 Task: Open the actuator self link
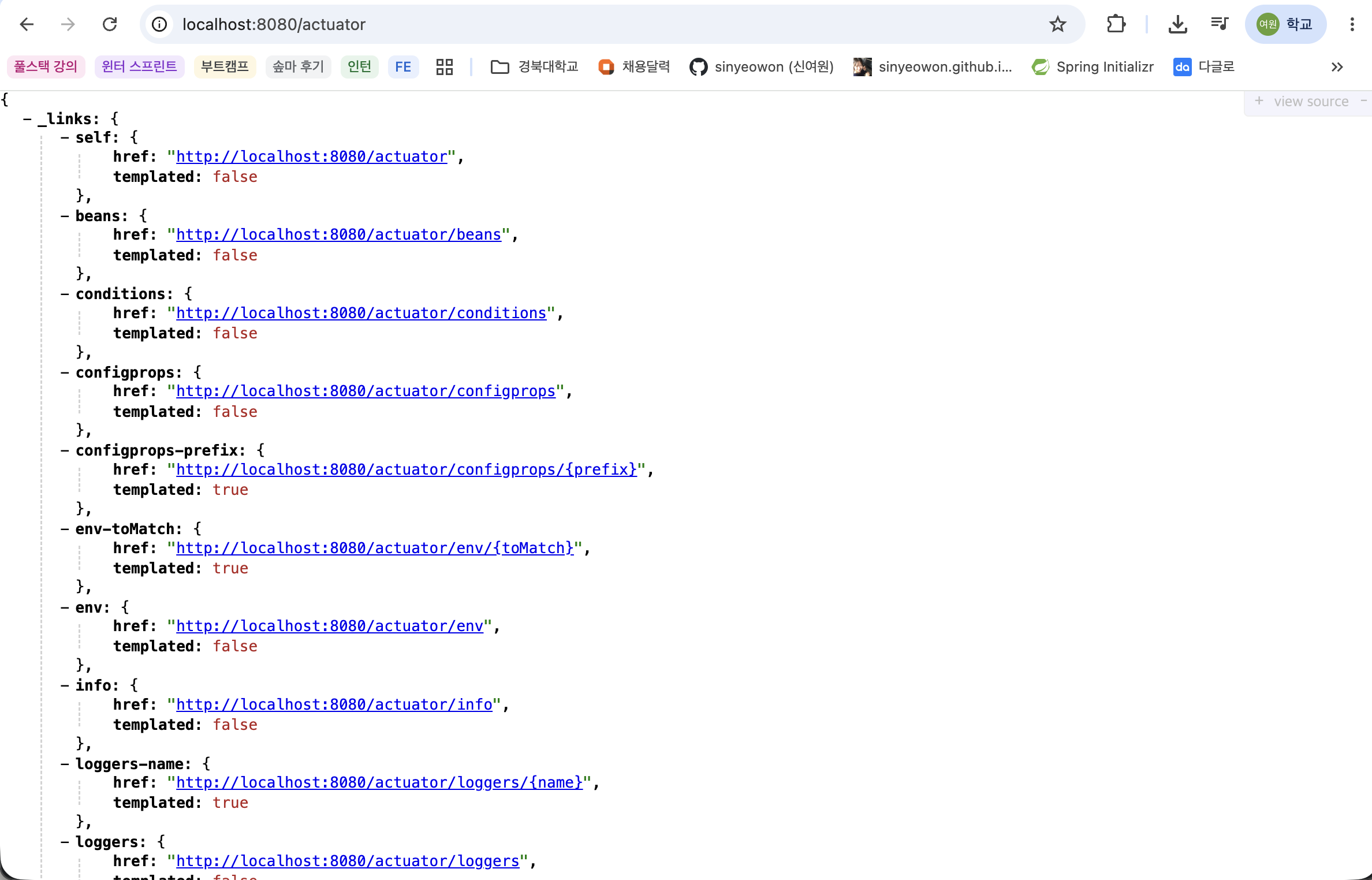[x=312, y=156]
